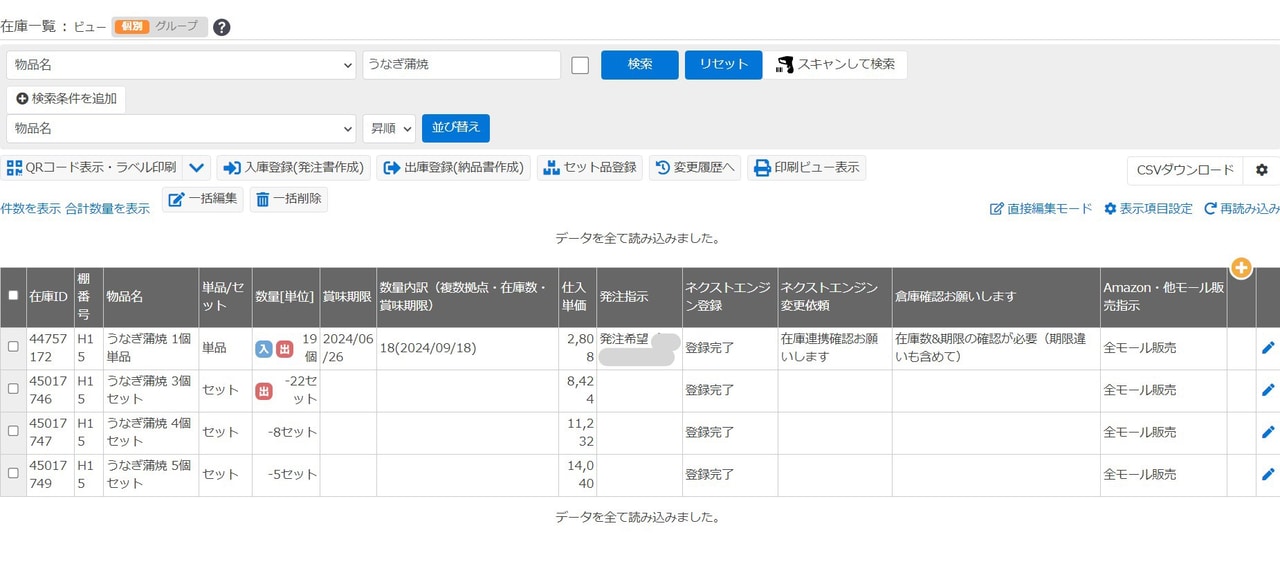Open settings gear next to CSV download
The width and height of the screenshot is (1280, 582).
(1261, 170)
